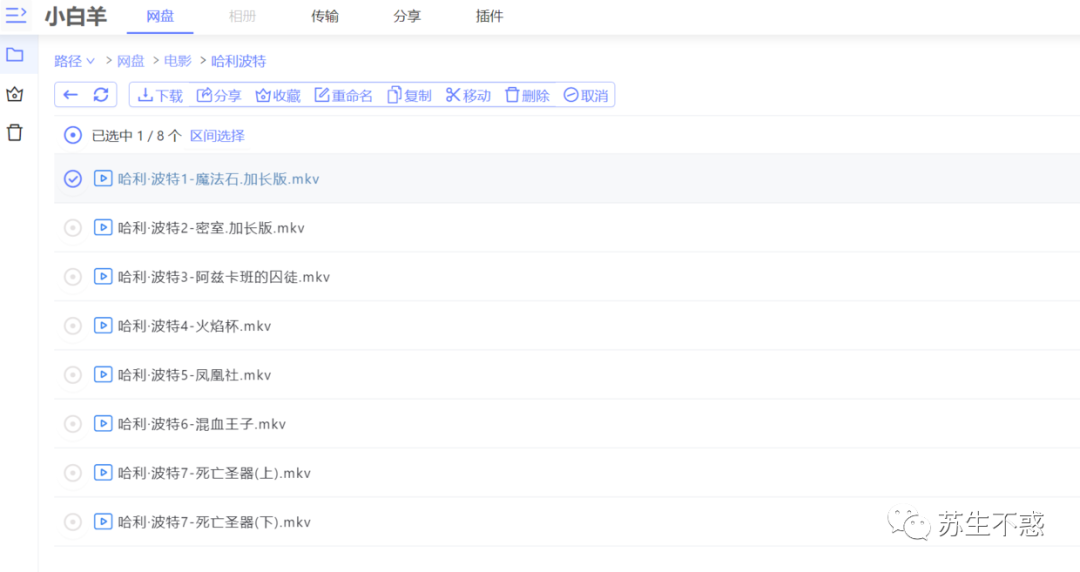Click the 小白羊 app title

[x=76, y=17]
